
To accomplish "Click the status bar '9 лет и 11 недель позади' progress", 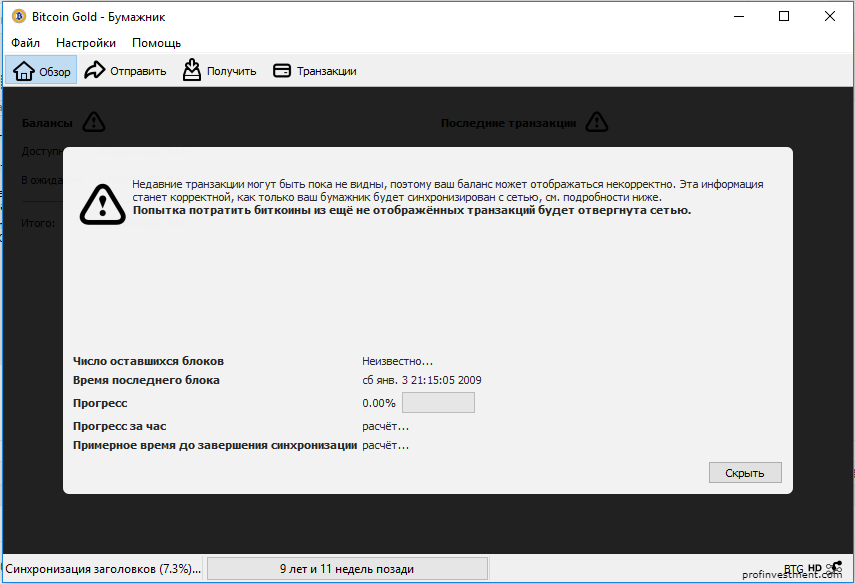I will pos(347,569).
